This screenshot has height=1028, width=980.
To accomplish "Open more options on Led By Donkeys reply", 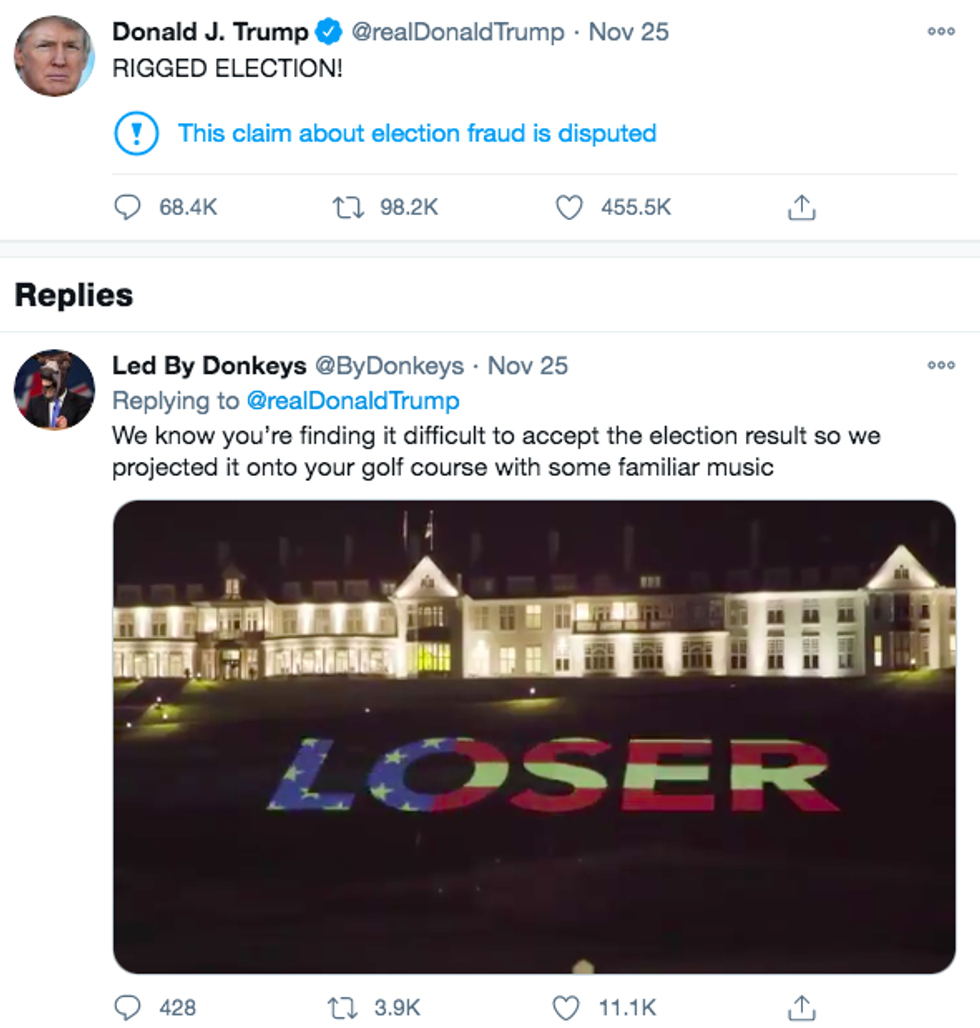I will pyautogui.click(x=940, y=366).
